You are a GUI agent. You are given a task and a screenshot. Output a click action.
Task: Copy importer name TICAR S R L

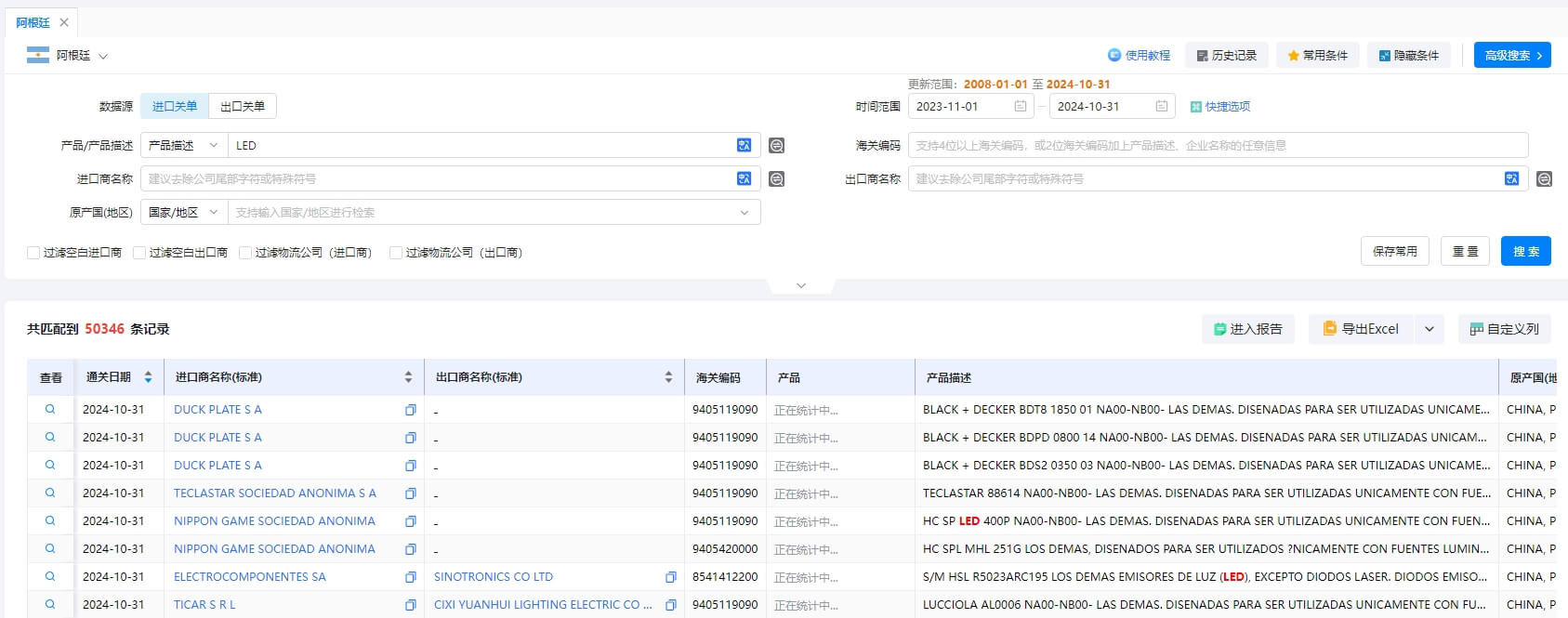(x=410, y=605)
